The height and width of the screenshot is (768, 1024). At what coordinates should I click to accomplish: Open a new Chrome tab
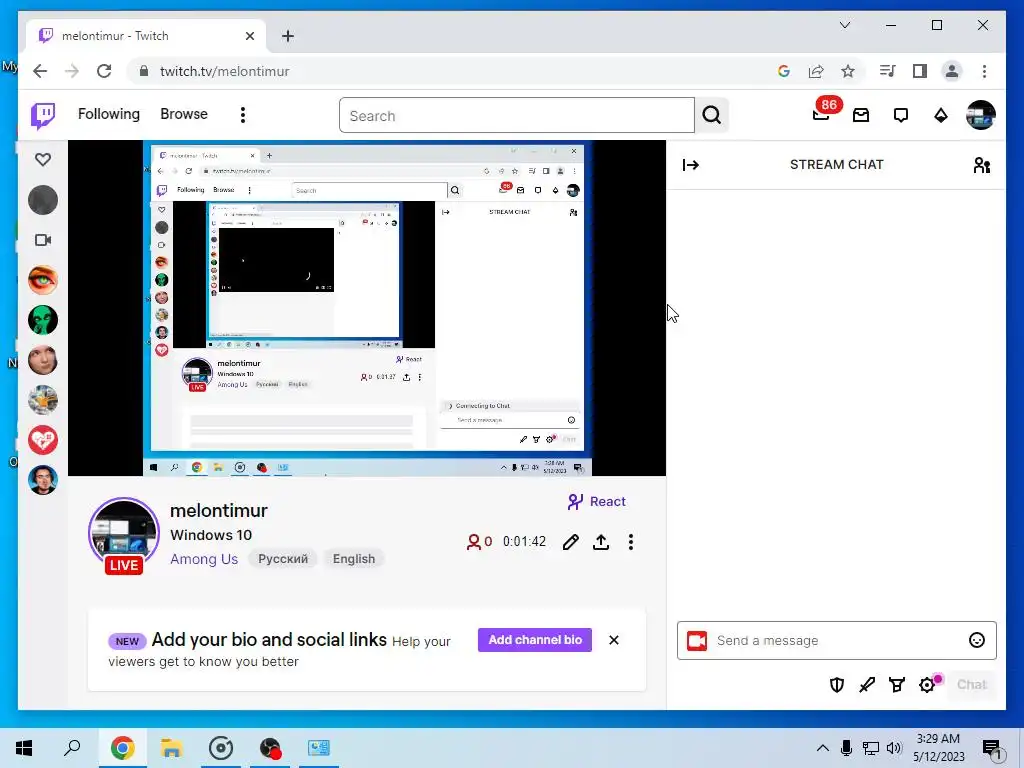pos(288,36)
